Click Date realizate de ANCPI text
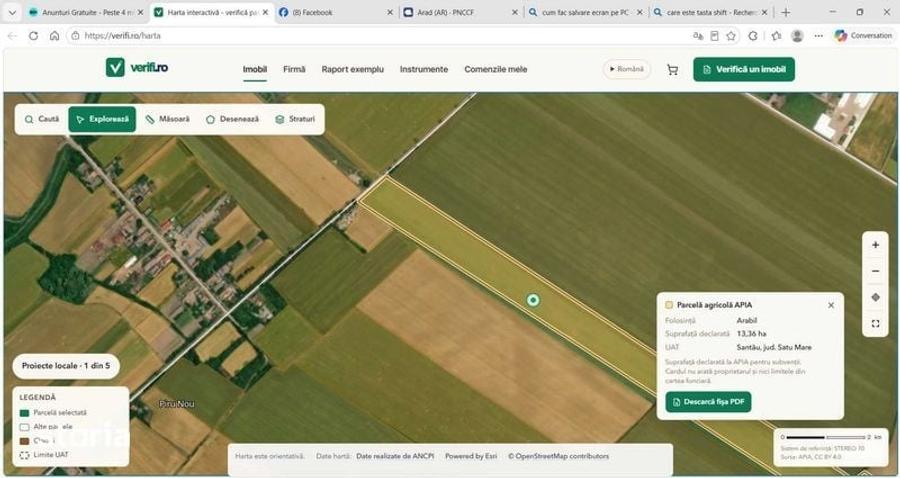 pyautogui.click(x=395, y=457)
